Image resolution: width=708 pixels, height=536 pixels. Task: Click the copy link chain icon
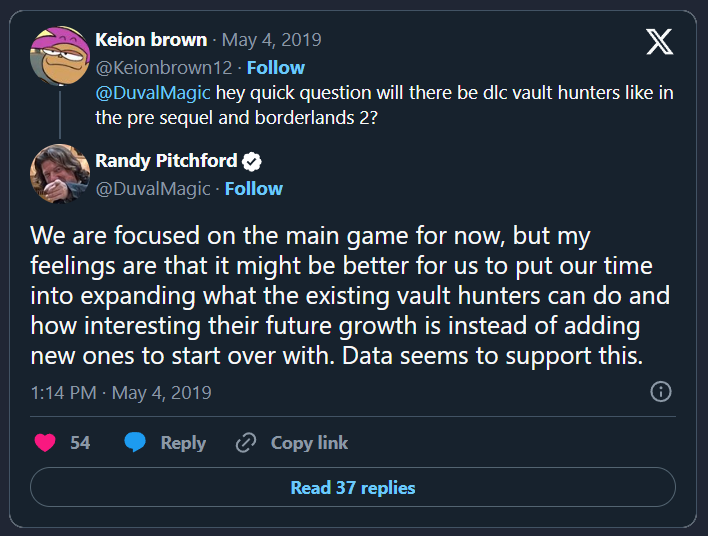[246, 443]
